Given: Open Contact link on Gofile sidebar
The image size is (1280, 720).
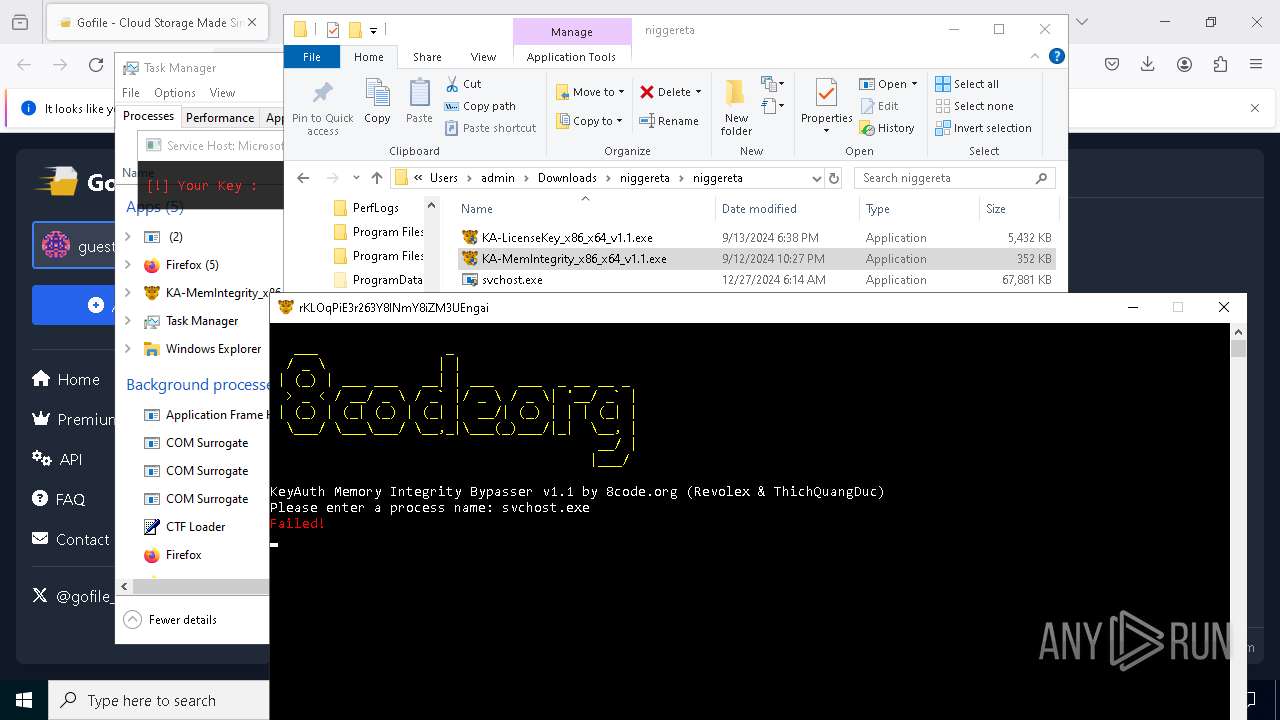Looking at the screenshot, I should tap(70, 539).
